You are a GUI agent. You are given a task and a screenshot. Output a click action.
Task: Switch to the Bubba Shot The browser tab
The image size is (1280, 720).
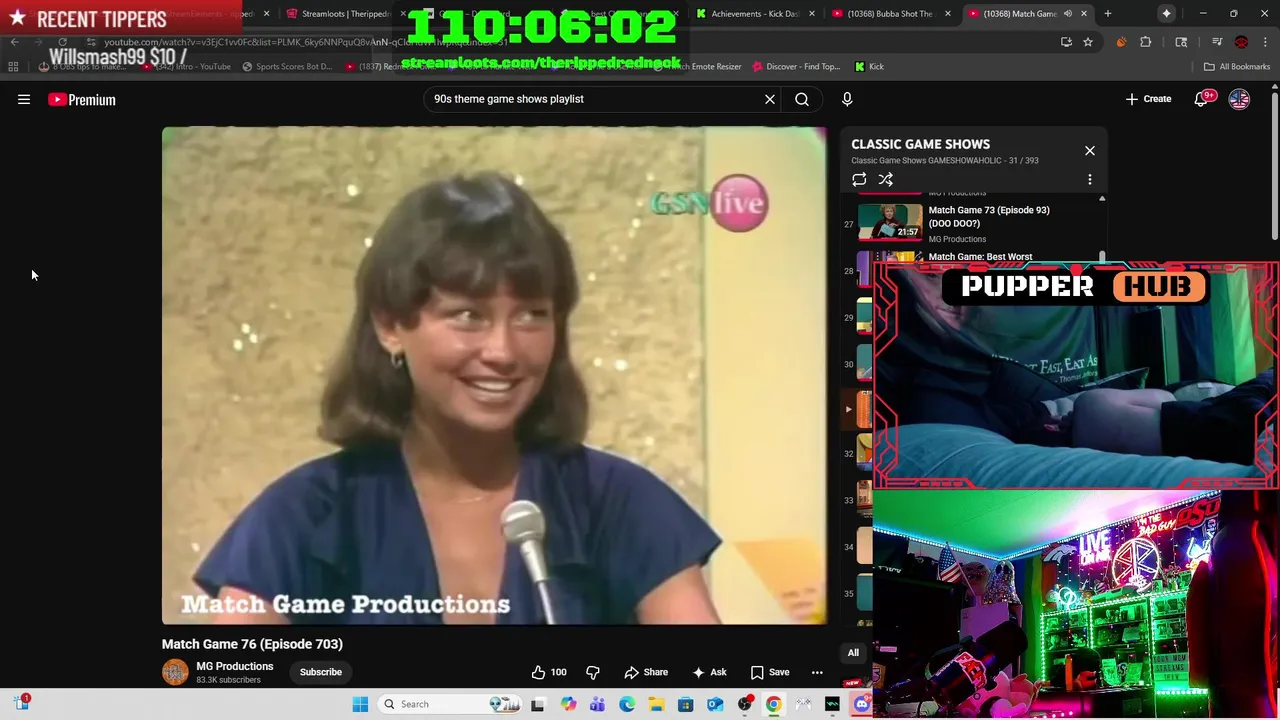890,14
